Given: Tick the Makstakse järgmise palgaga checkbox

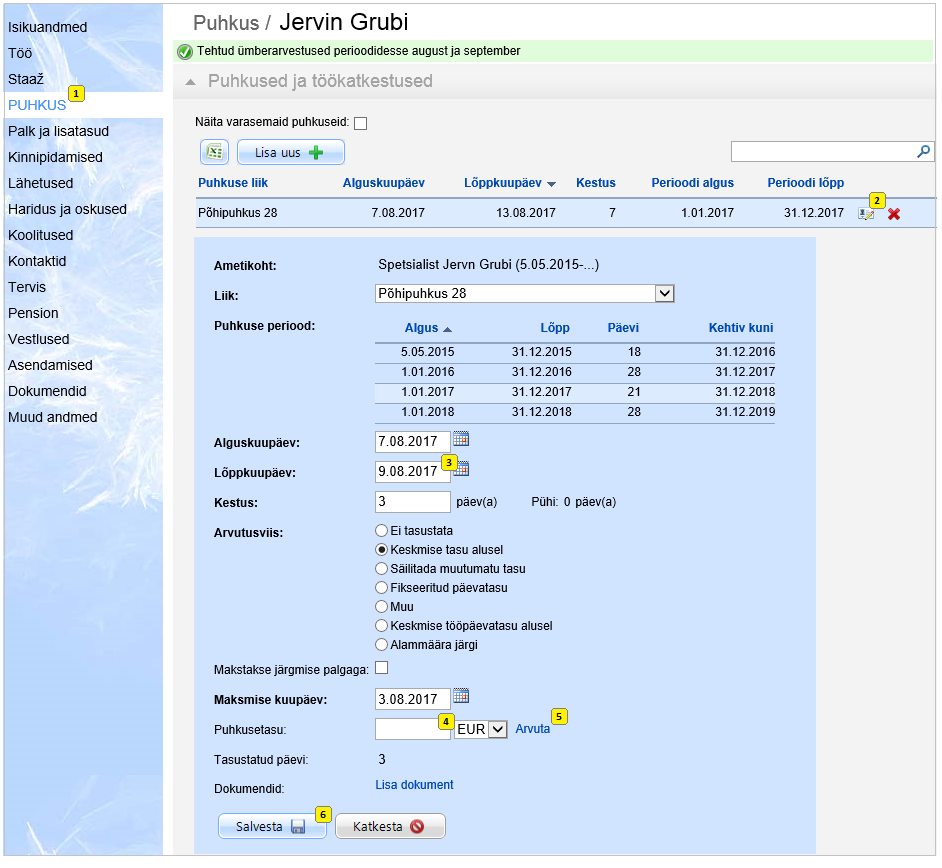Looking at the screenshot, I should (381, 668).
